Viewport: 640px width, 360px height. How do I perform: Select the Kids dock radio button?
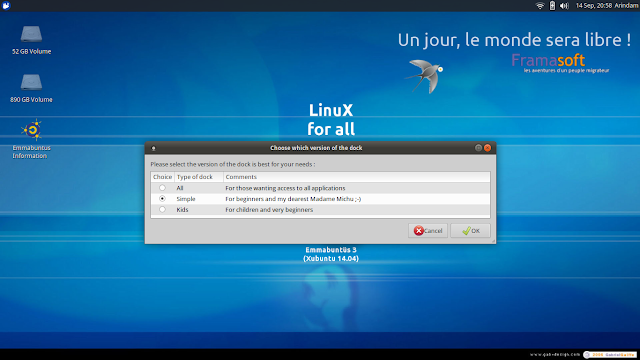coord(162,209)
